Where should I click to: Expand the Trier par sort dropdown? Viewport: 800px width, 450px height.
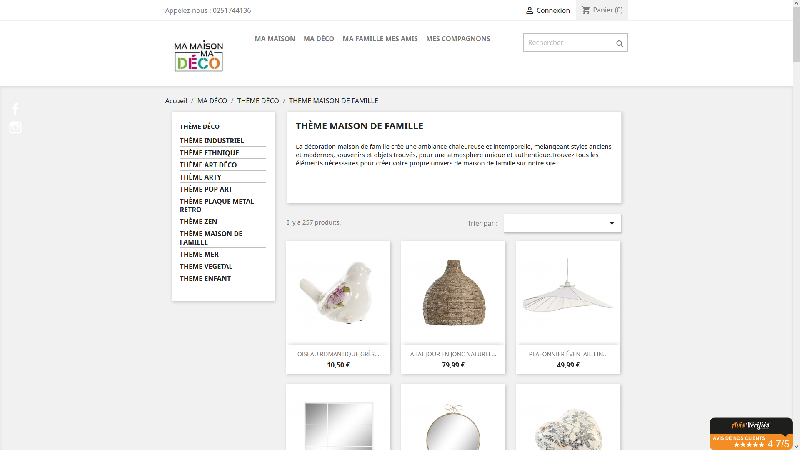(562, 222)
